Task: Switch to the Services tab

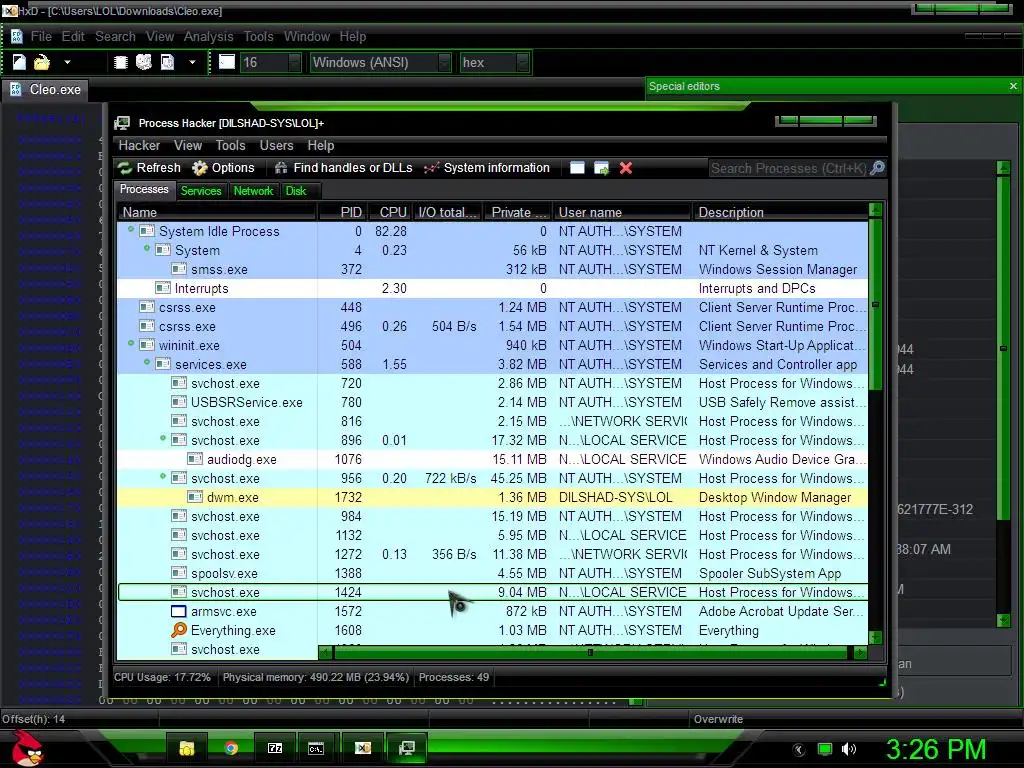Action: (200, 191)
